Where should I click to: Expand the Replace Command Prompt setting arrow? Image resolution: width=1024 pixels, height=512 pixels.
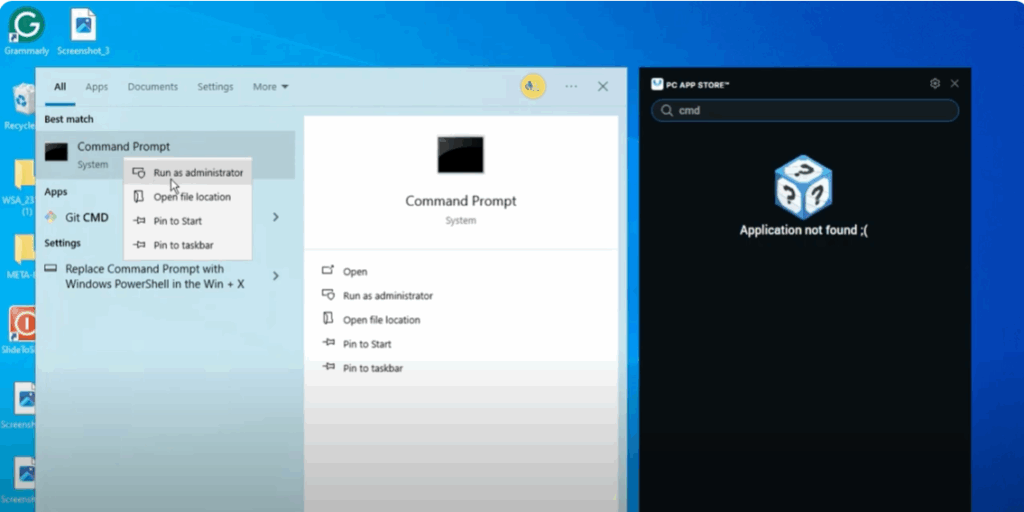(276, 276)
